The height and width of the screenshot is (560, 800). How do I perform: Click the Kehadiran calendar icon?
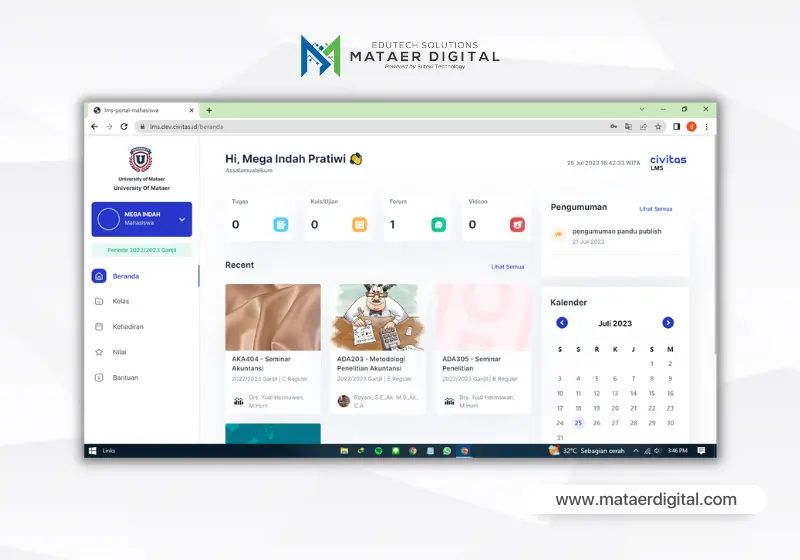pyautogui.click(x=99, y=327)
